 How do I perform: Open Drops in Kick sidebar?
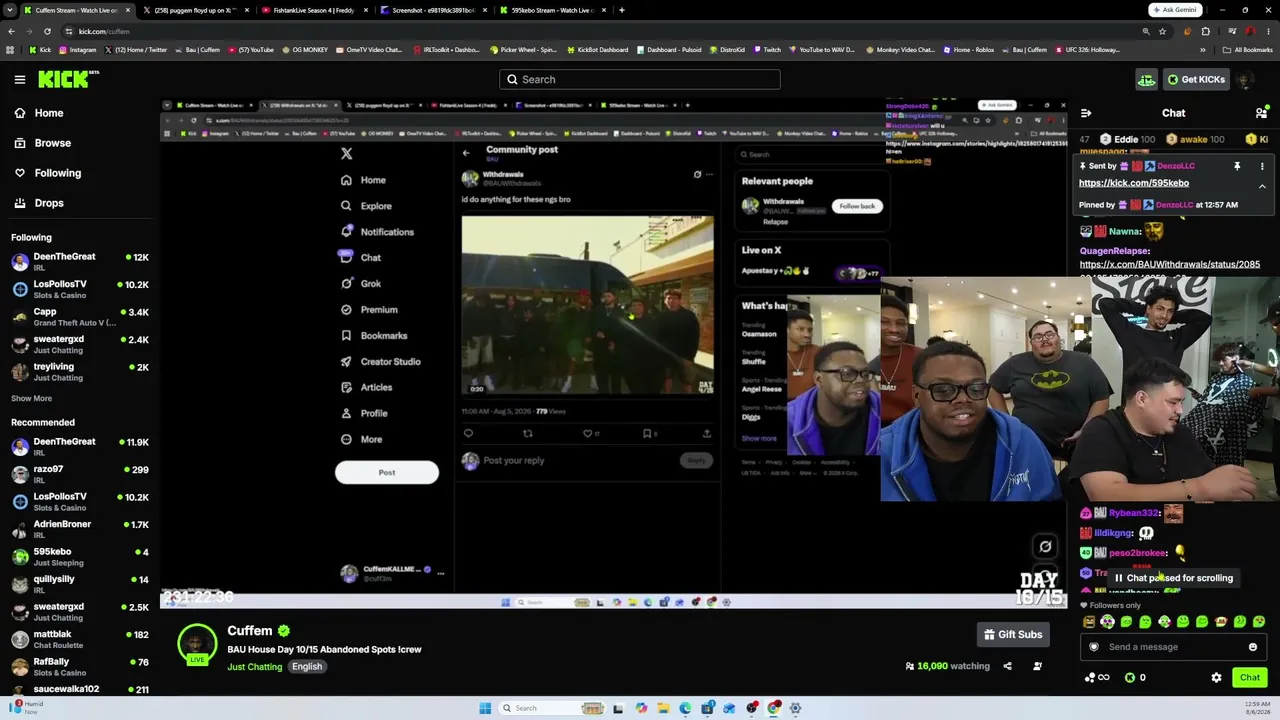(48, 203)
